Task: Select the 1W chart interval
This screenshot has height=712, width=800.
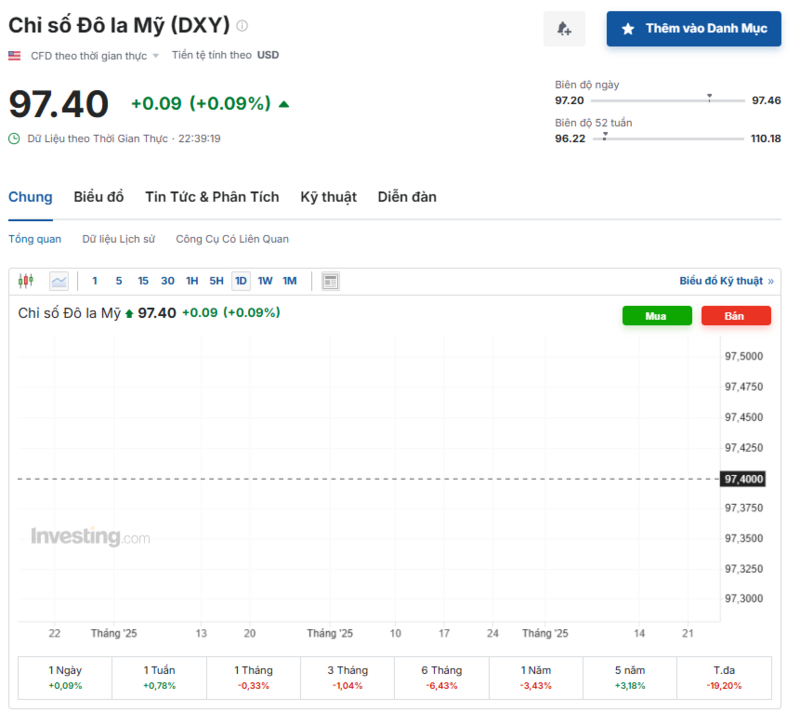Action: [x=265, y=281]
